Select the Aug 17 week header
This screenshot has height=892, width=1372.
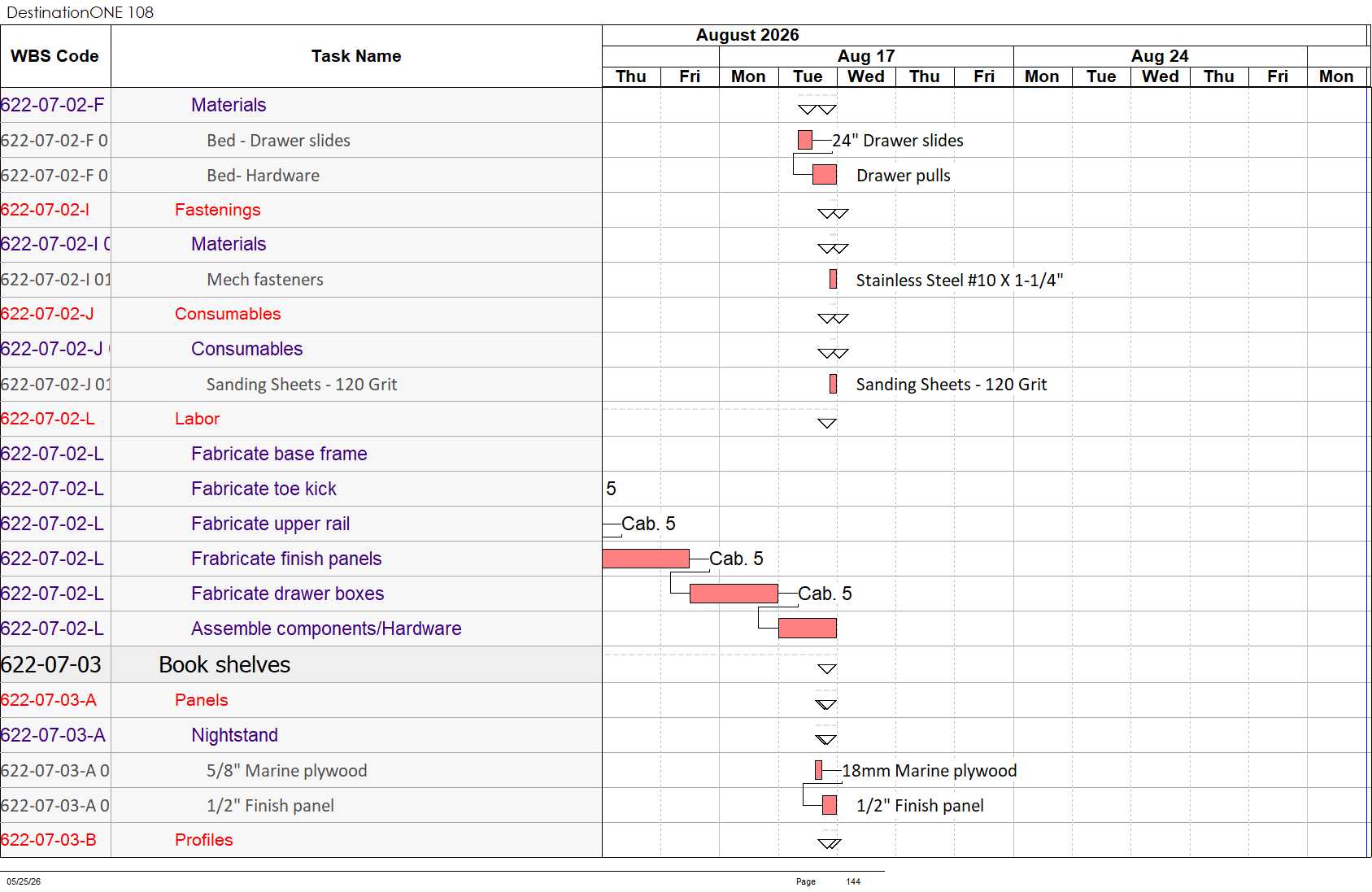pyautogui.click(x=866, y=56)
